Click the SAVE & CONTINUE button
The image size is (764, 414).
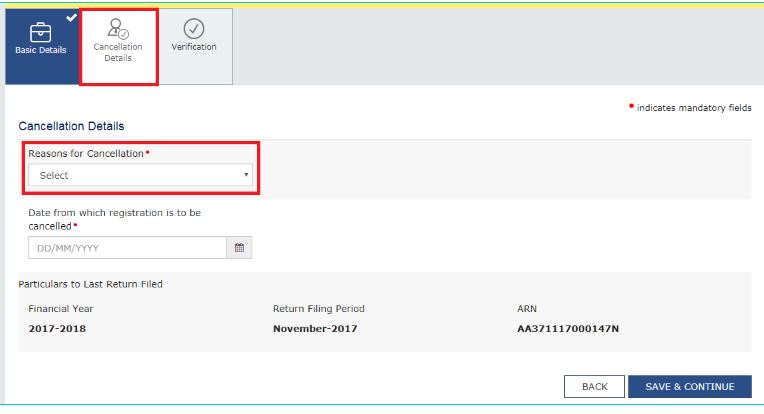[x=689, y=387]
